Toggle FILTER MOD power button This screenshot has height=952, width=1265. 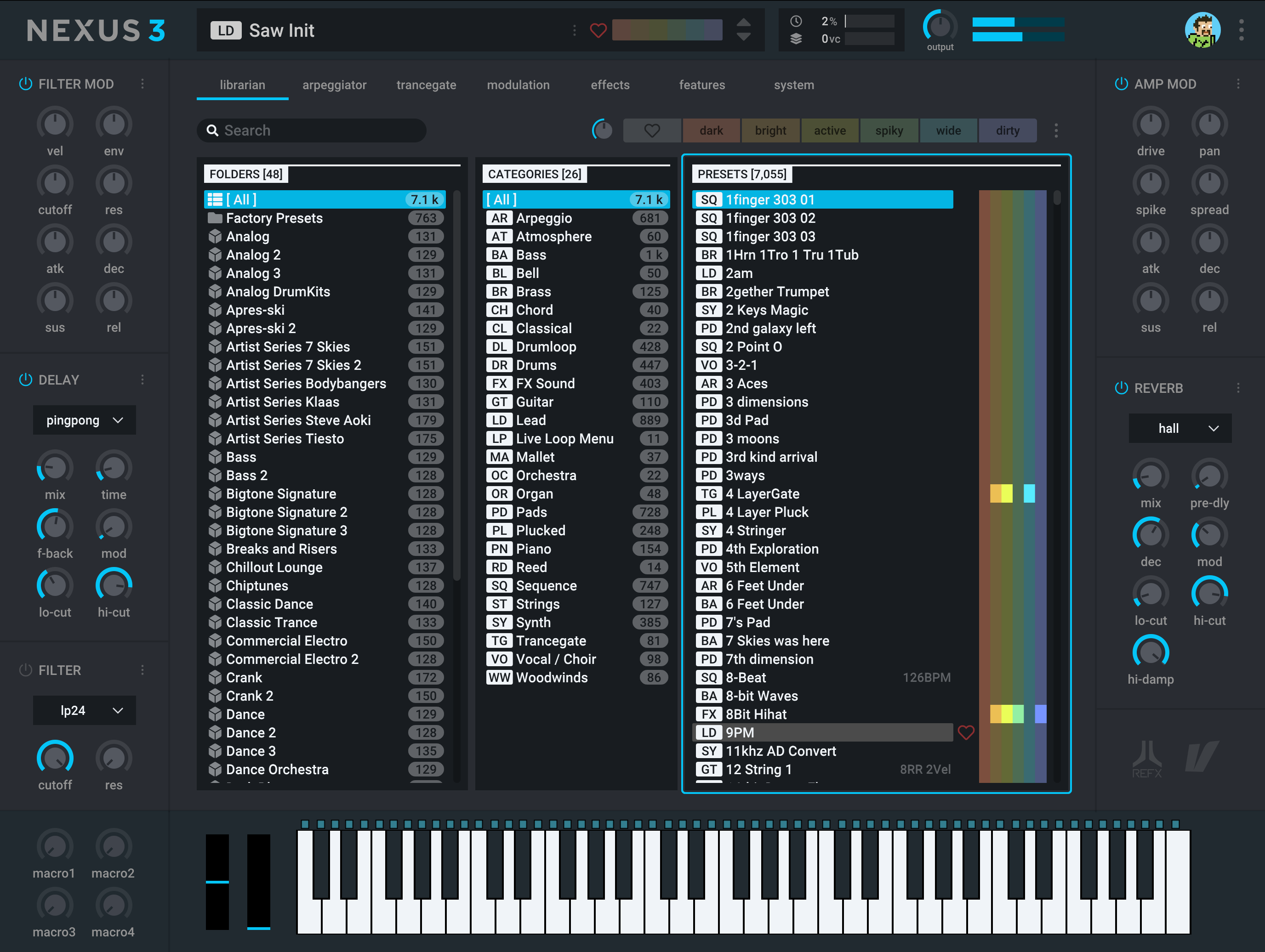click(x=25, y=84)
